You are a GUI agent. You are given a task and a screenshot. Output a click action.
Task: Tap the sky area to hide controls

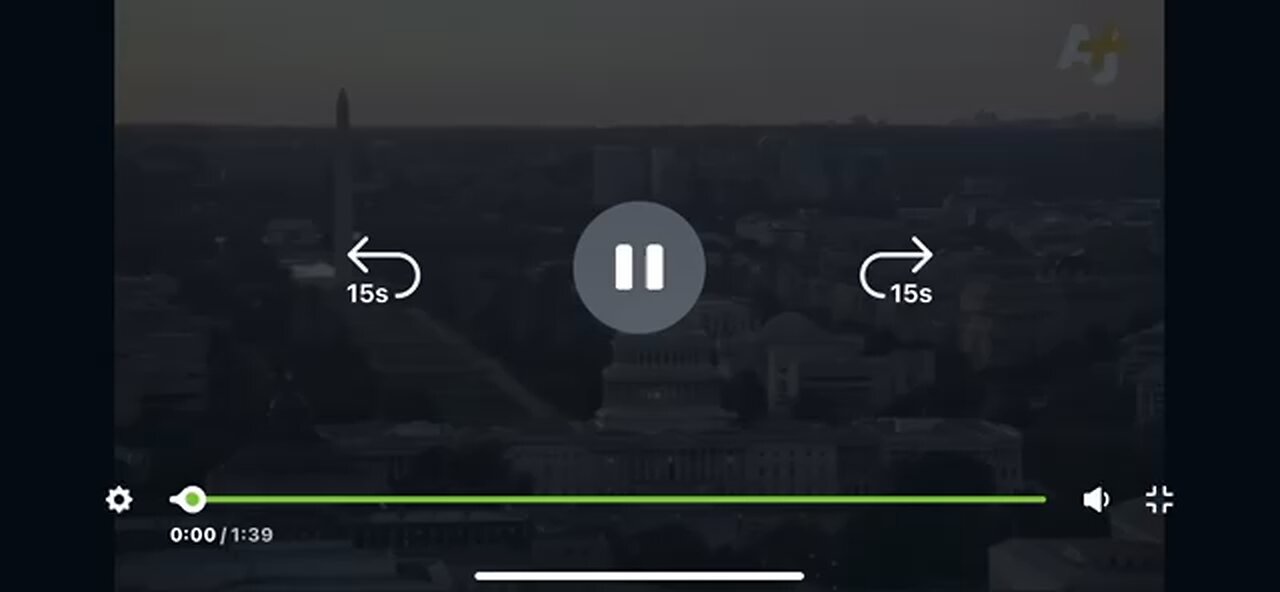pyautogui.click(x=640, y=60)
